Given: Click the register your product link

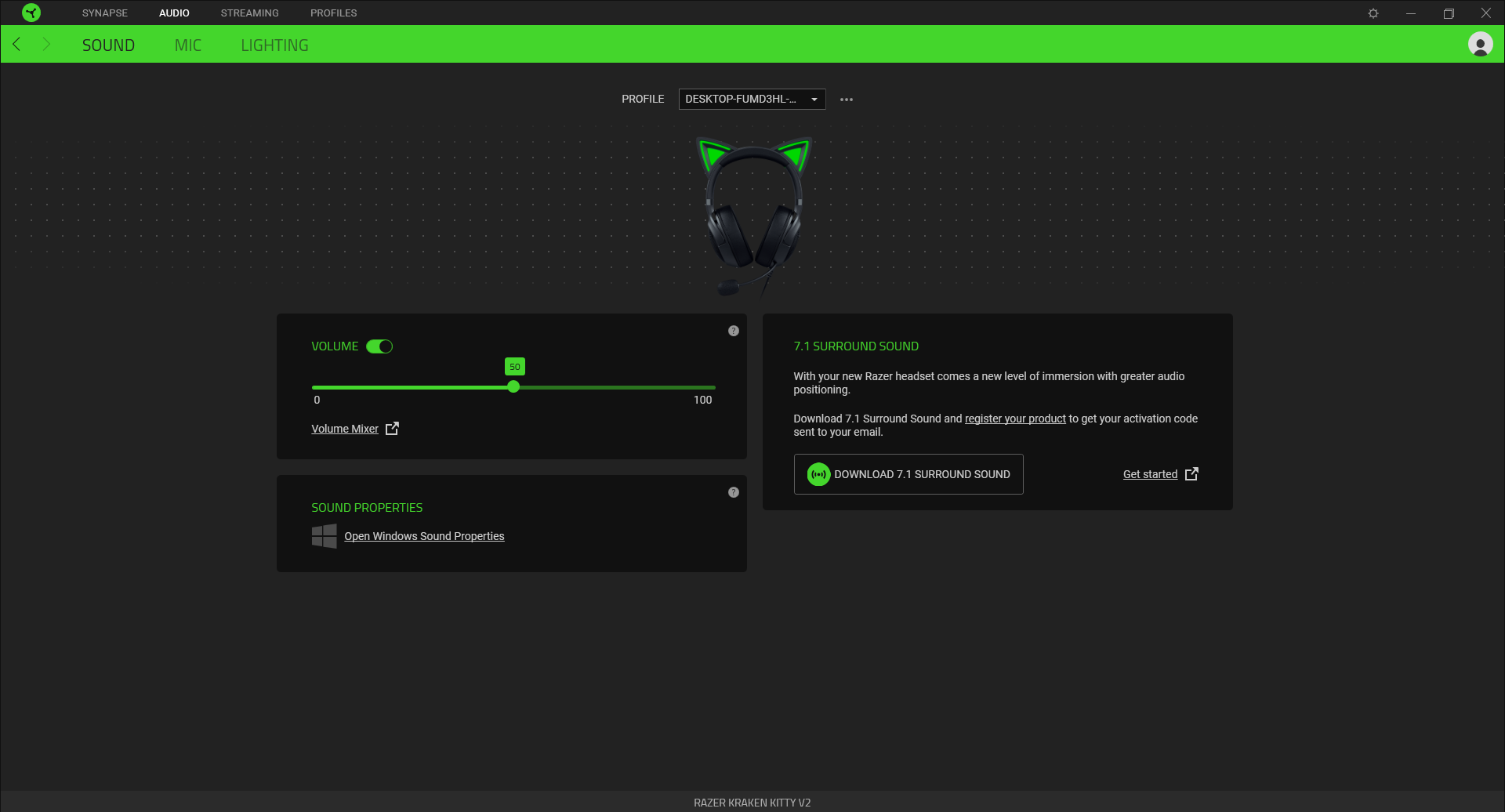Looking at the screenshot, I should (x=1014, y=419).
